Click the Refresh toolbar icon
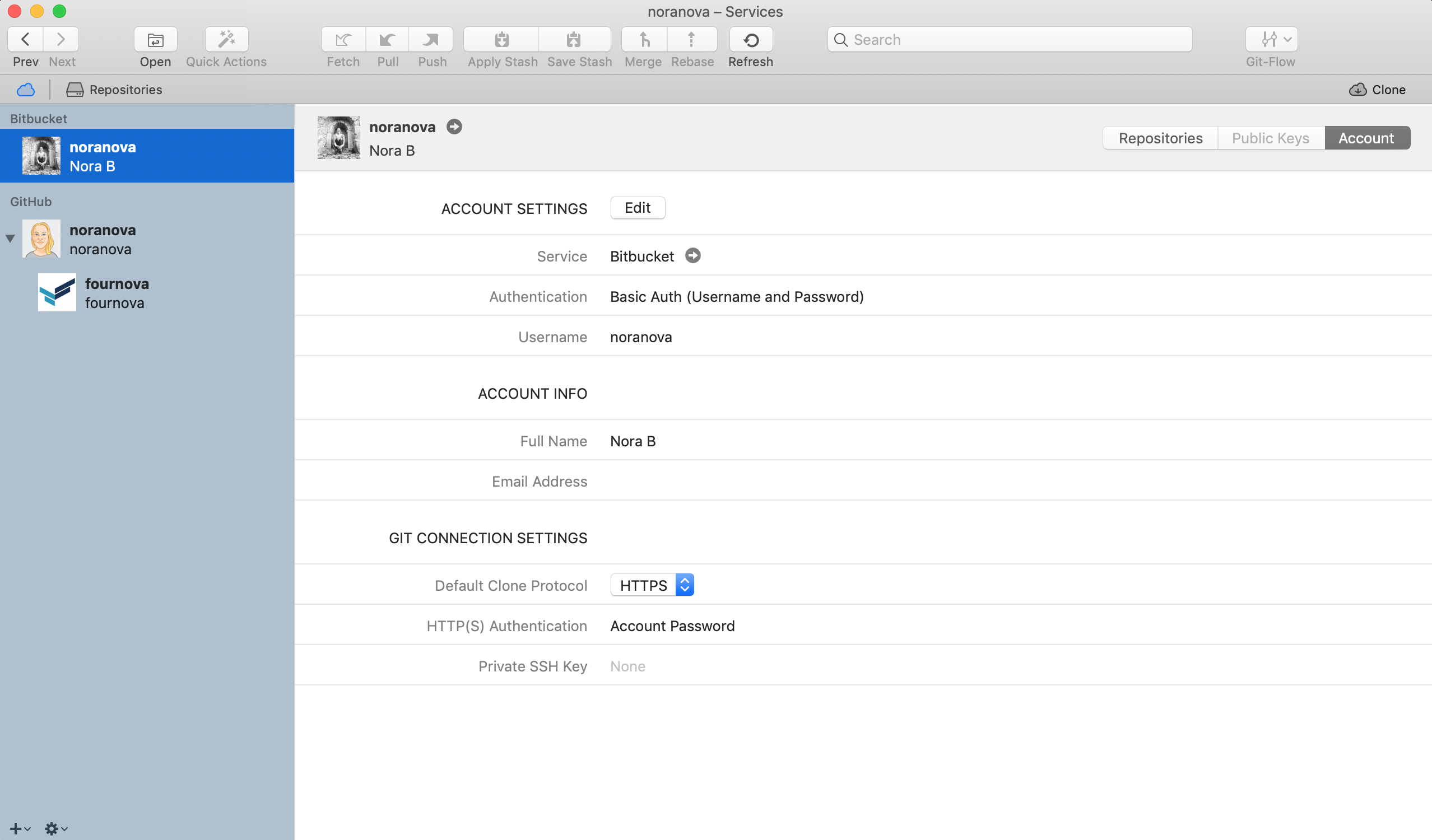 (x=750, y=40)
